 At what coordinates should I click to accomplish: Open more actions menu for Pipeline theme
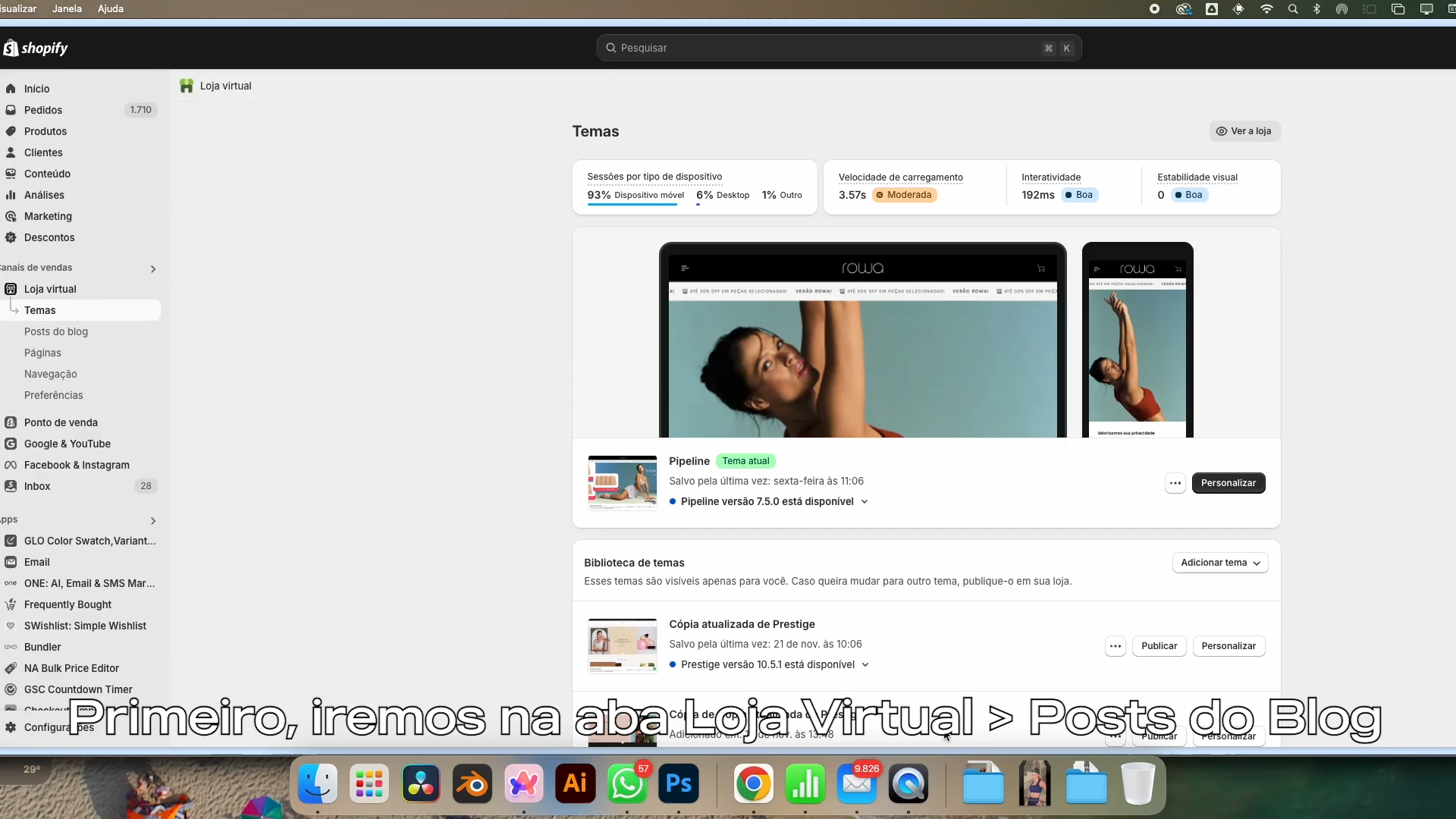[x=1175, y=483]
